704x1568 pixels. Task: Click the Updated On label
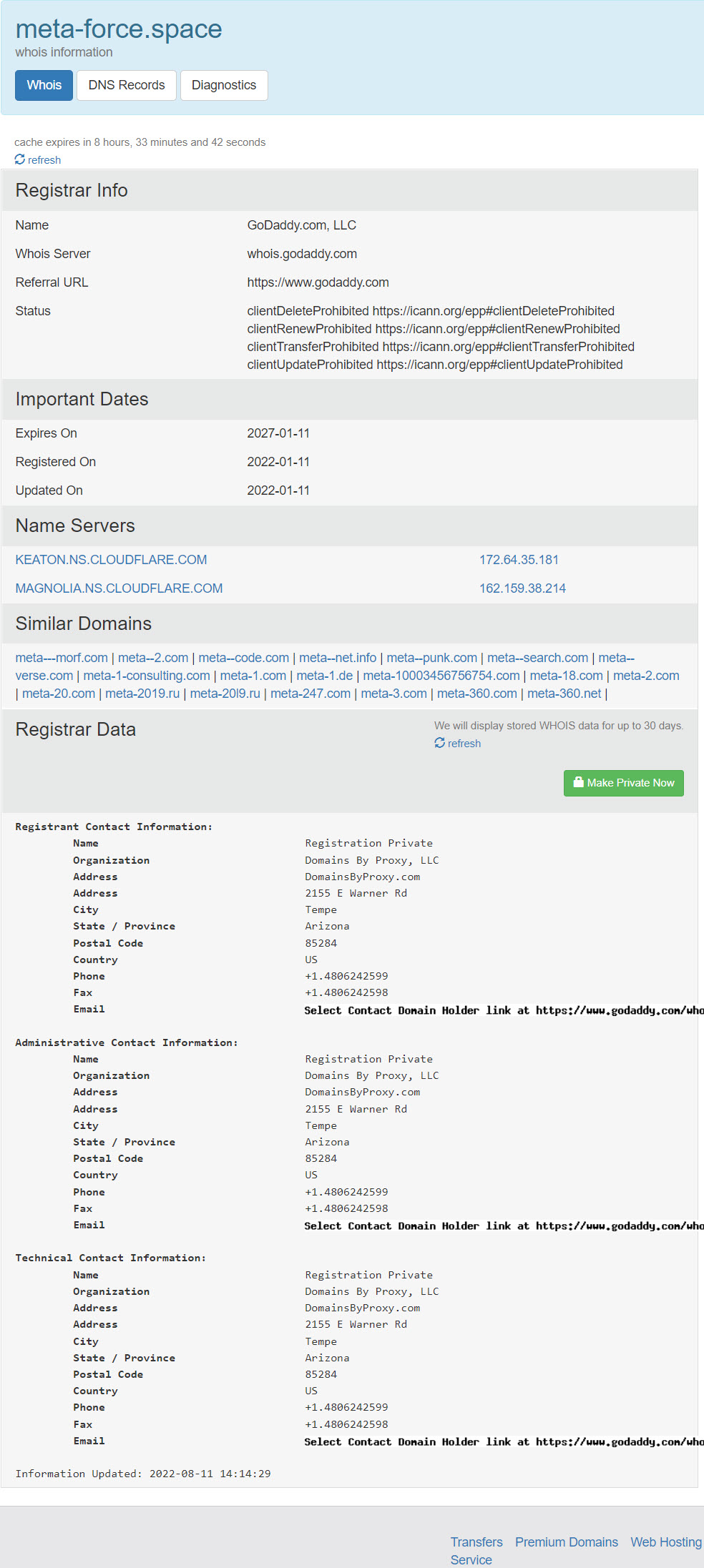[49, 490]
